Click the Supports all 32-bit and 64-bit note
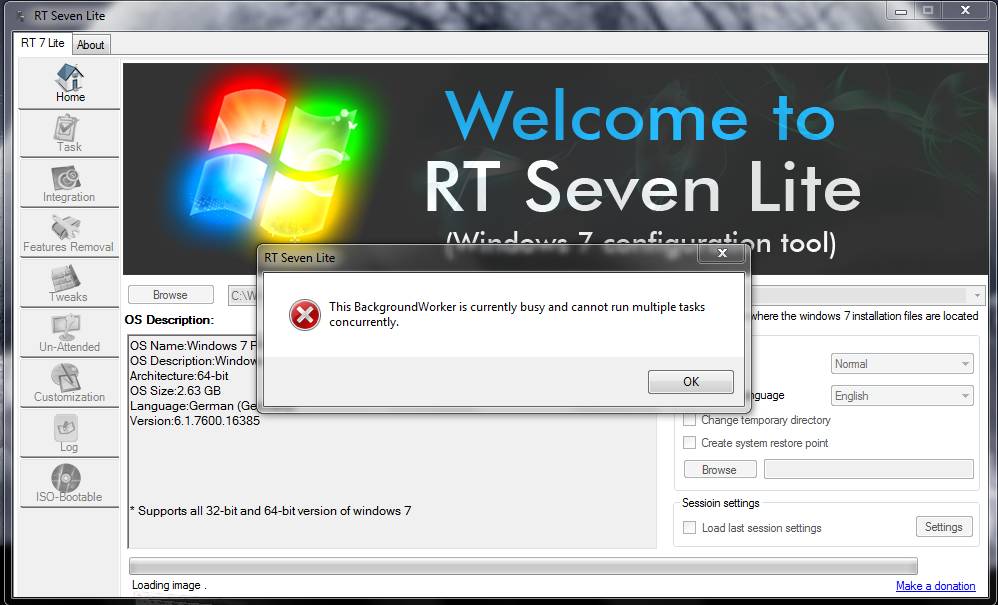998x605 pixels. pyautogui.click(x=271, y=511)
